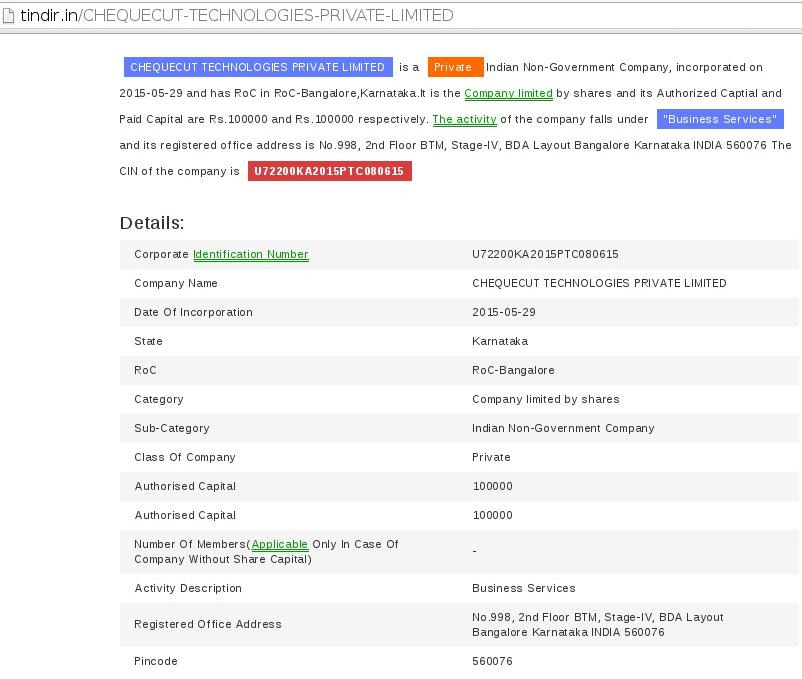The width and height of the screenshot is (802, 679).
Task: Click the blue CHEQUECUT TECHNOLOGIES PRIVATE LIMITED badge
Action: pyautogui.click(x=258, y=67)
